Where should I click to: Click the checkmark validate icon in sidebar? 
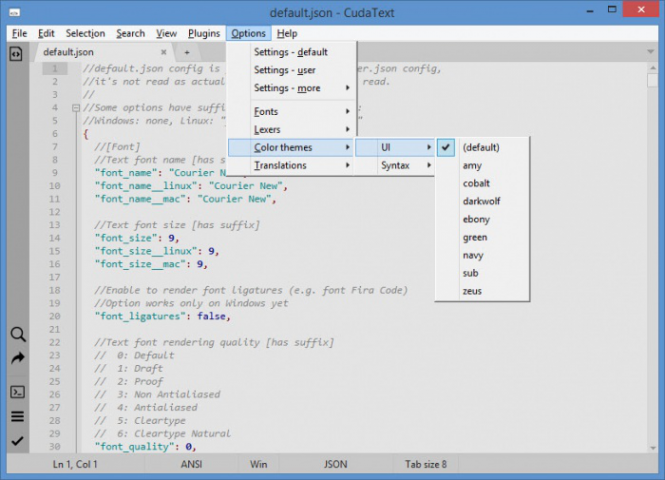click(17, 441)
